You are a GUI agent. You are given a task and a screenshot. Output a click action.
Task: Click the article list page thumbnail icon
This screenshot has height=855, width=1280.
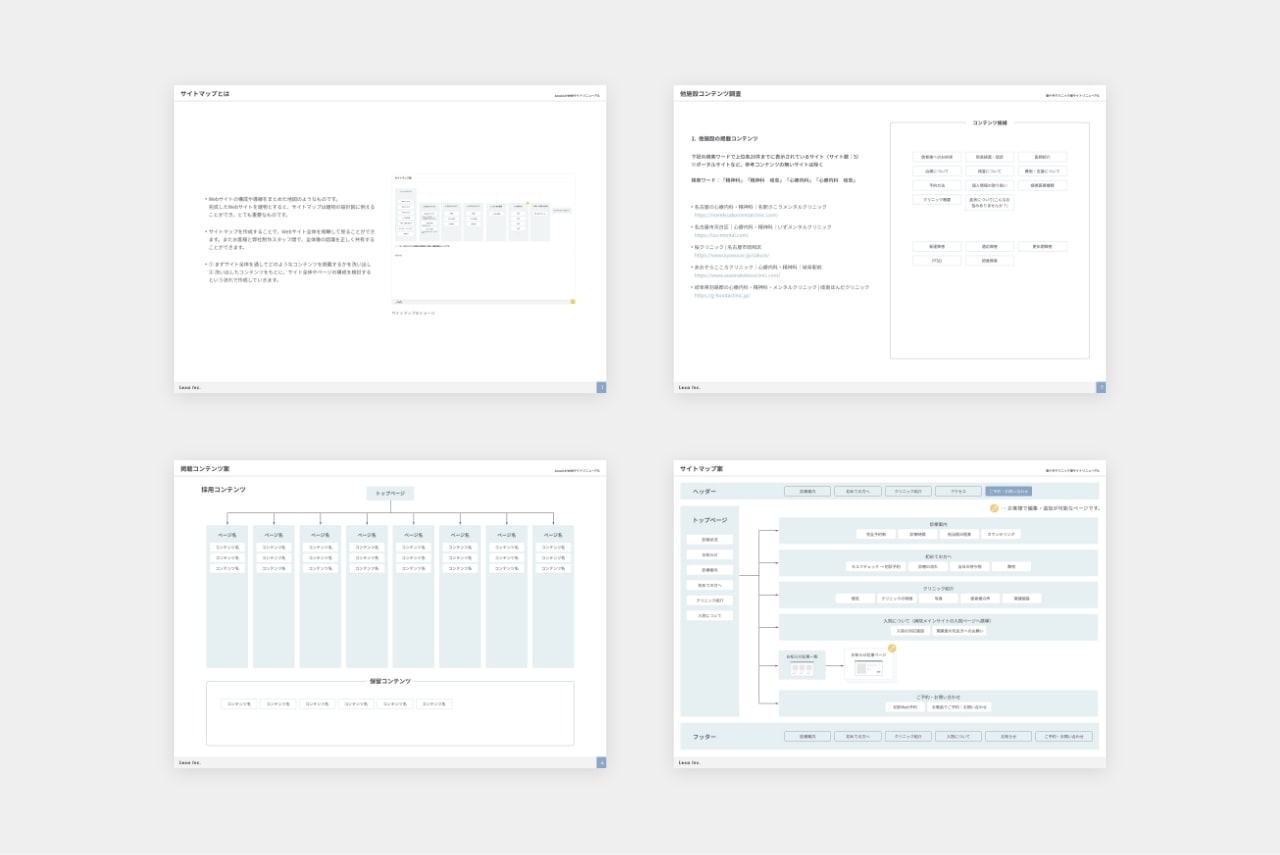click(802, 667)
